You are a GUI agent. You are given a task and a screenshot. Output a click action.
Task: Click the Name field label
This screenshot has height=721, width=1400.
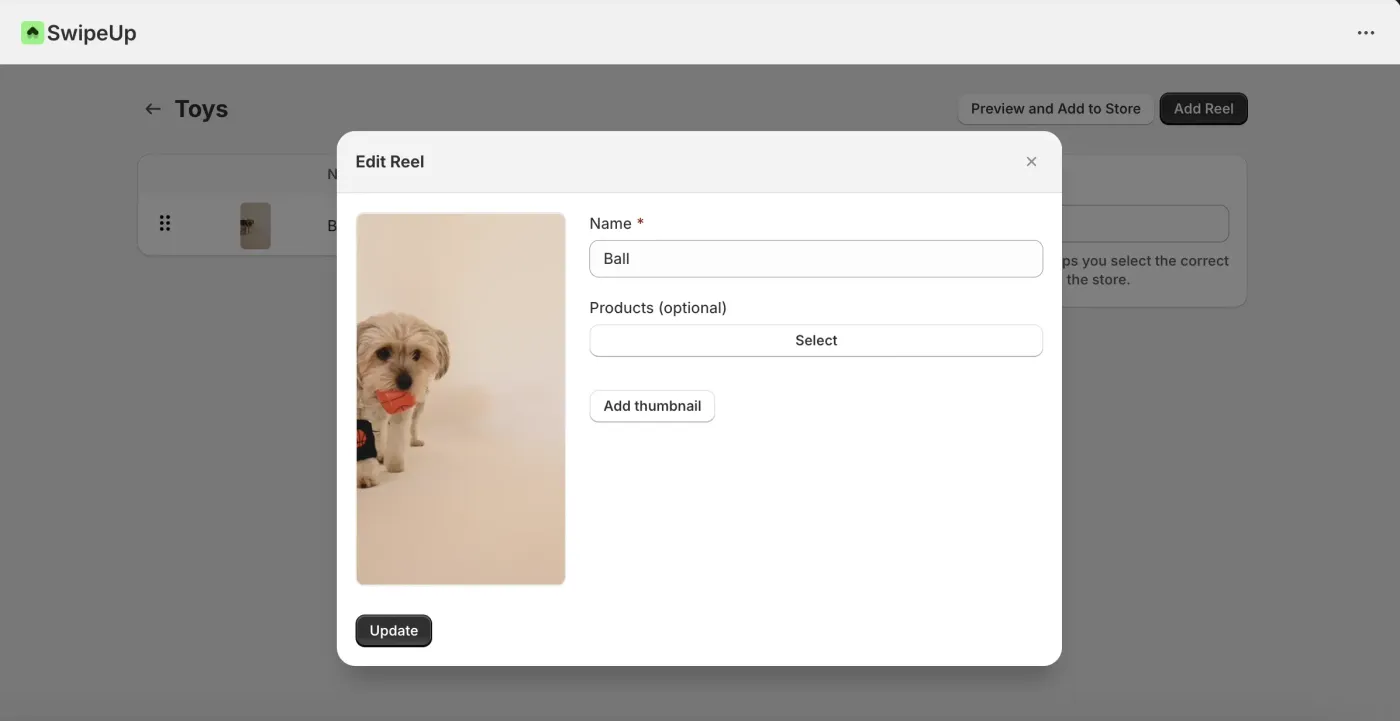pyautogui.click(x=610, y=224)
